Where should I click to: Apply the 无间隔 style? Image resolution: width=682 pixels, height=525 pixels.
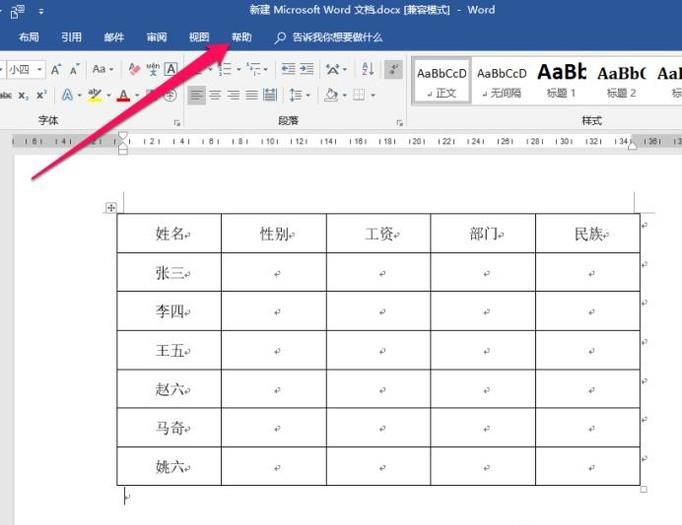click(x=501, y=81)
